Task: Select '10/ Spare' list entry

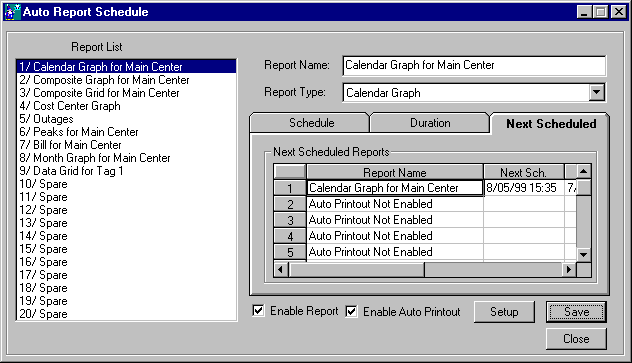Action: pos(126,184)
